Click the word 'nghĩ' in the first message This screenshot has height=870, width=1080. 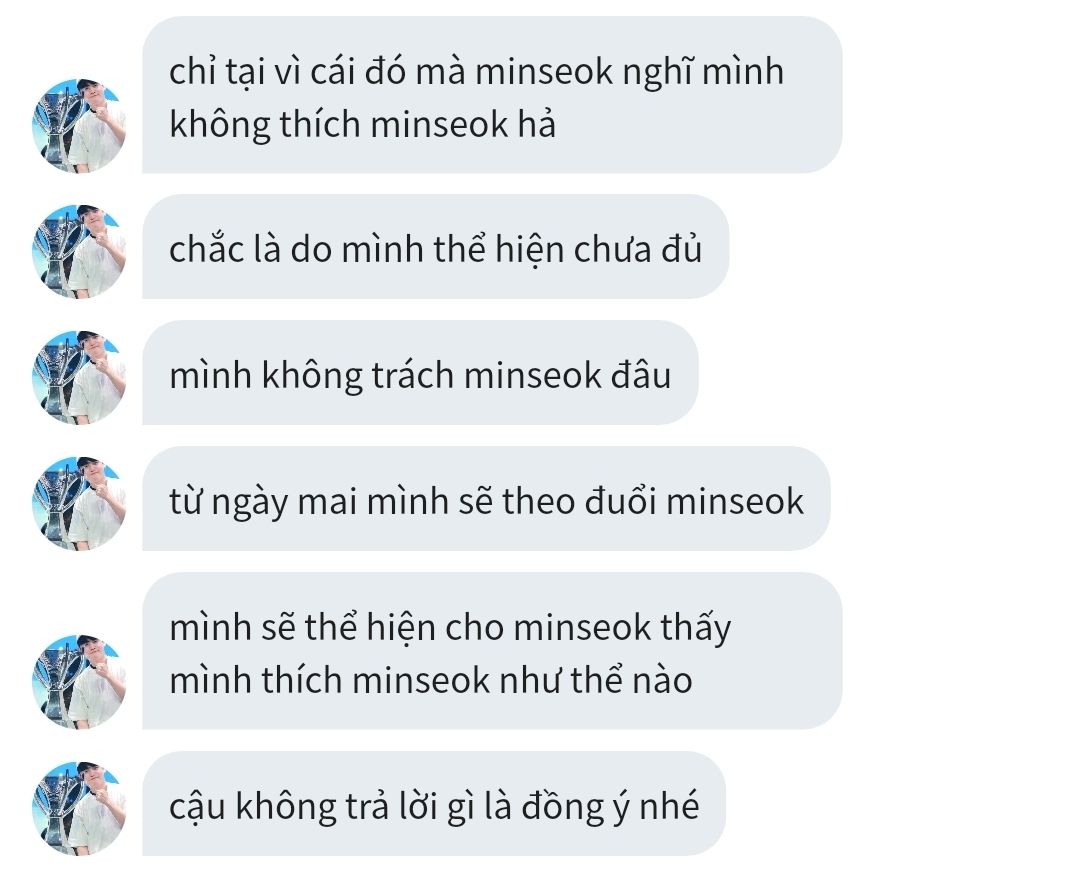point(657,74)
